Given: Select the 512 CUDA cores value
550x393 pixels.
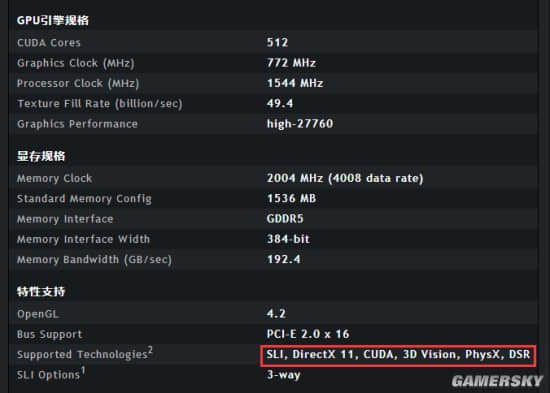Looking at the screenshot, I should point(277,42).
